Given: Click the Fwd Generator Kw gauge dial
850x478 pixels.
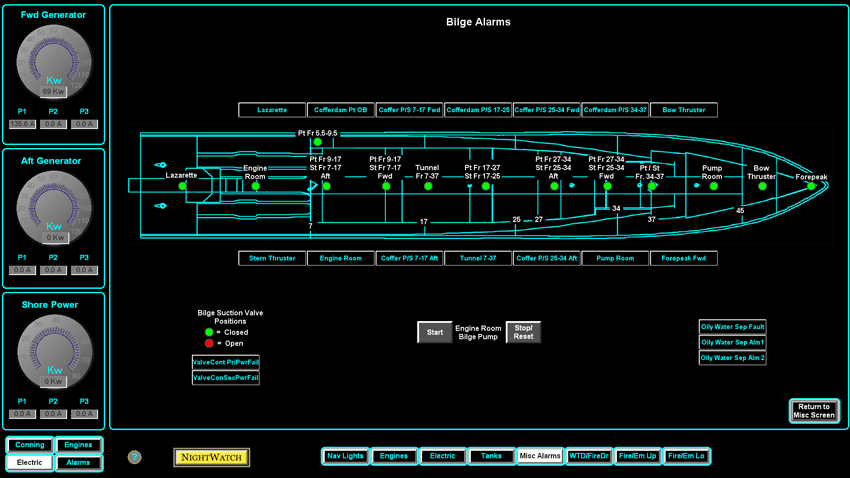Looking at the screenshot, I should (54, 62).
